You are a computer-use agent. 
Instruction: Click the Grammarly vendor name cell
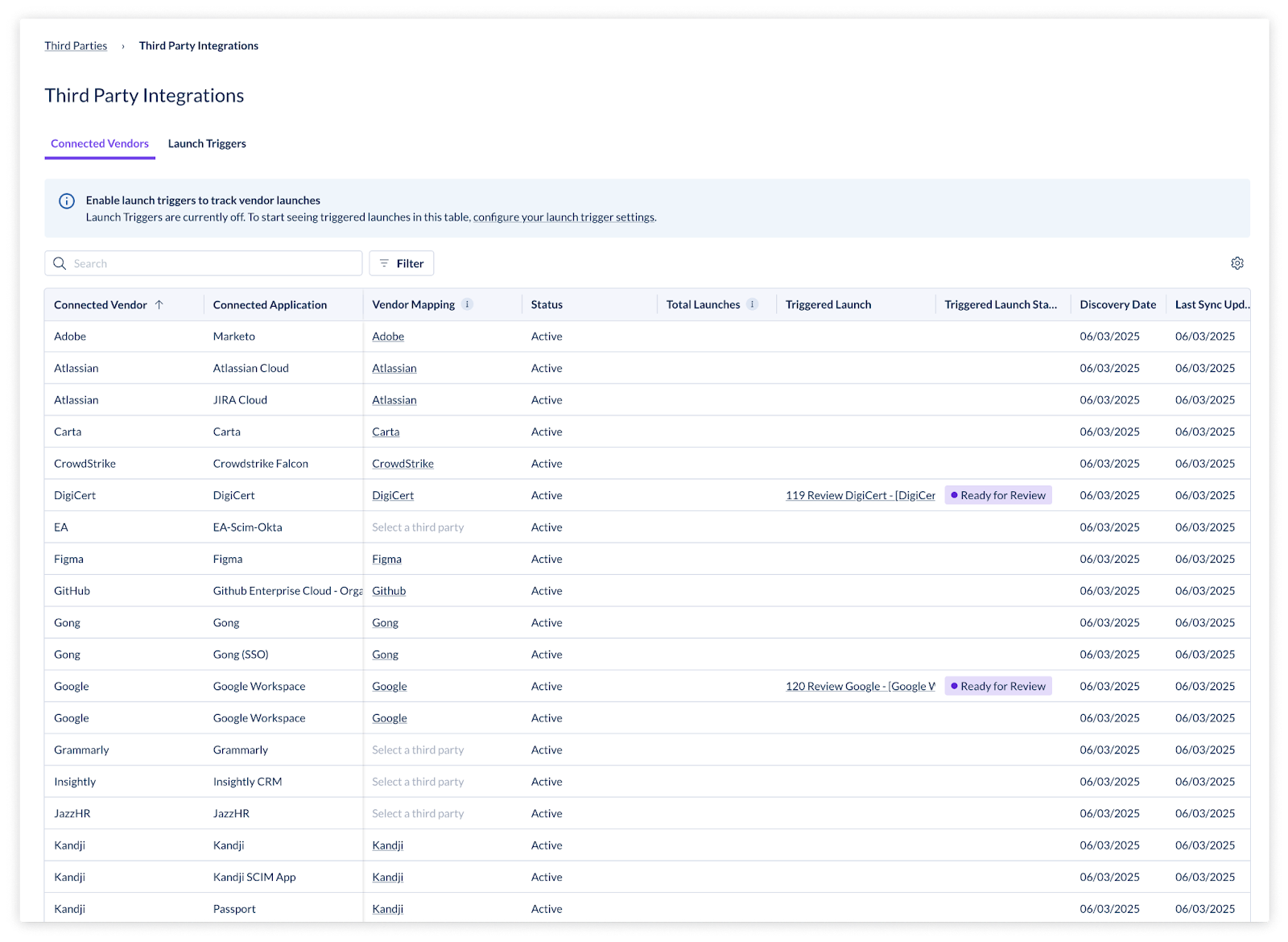[81, 750]
